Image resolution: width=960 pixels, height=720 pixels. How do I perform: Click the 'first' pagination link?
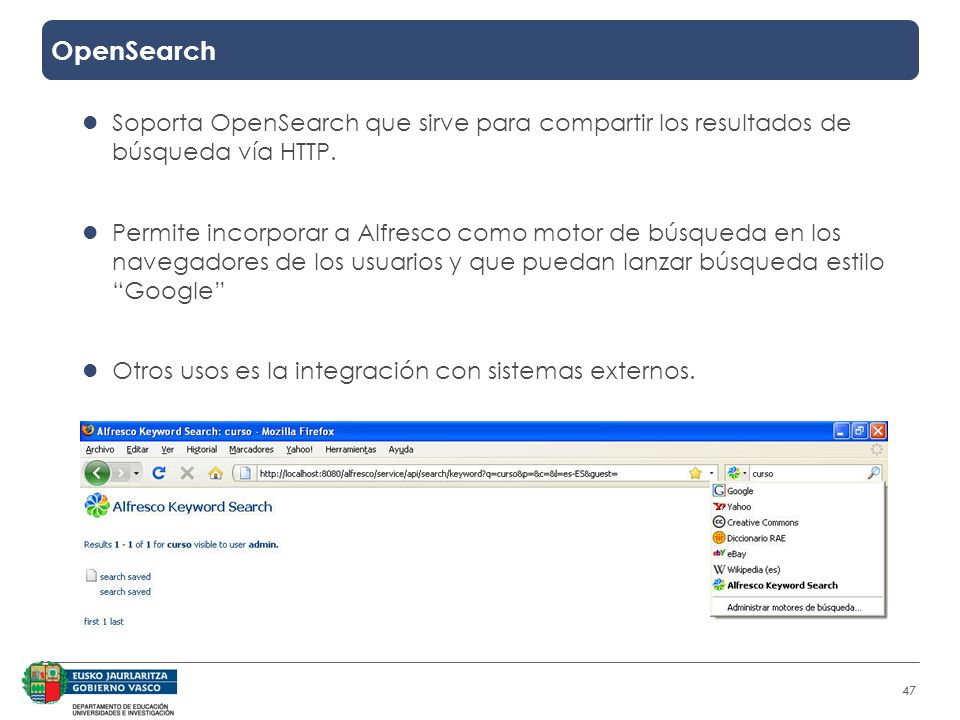[x=91, y=621]
